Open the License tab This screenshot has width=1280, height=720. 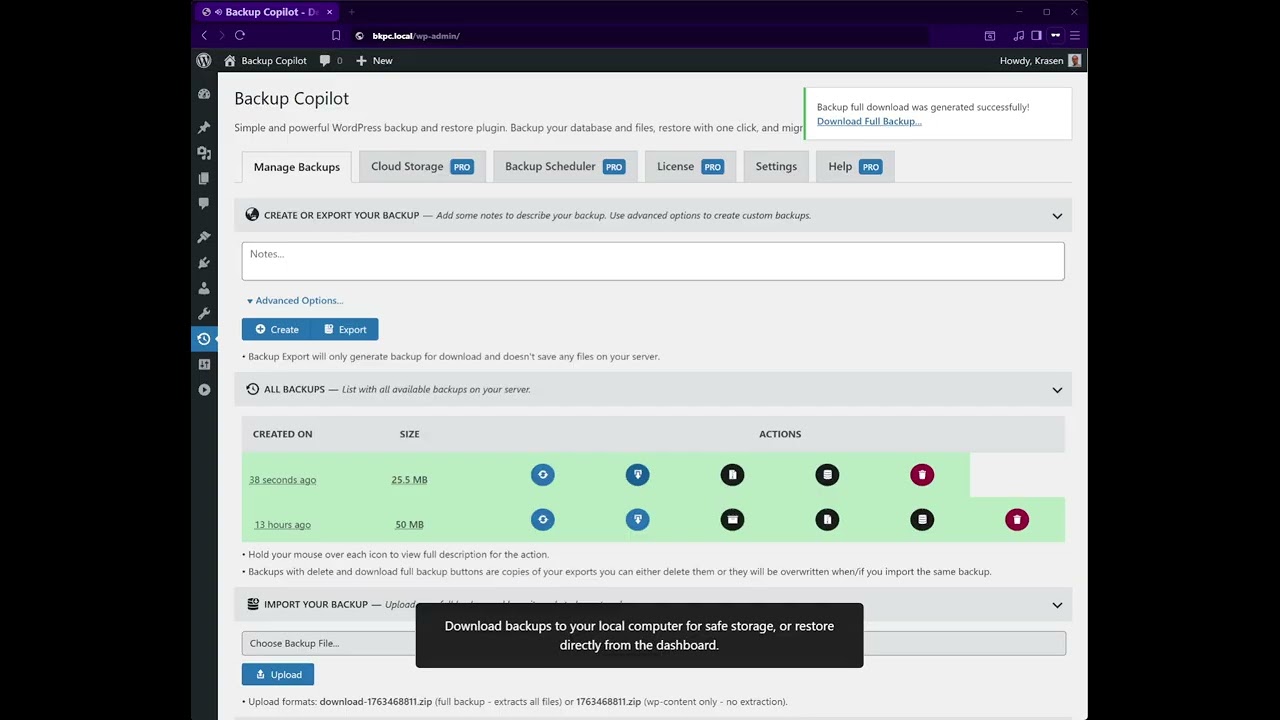pos(690,167)
